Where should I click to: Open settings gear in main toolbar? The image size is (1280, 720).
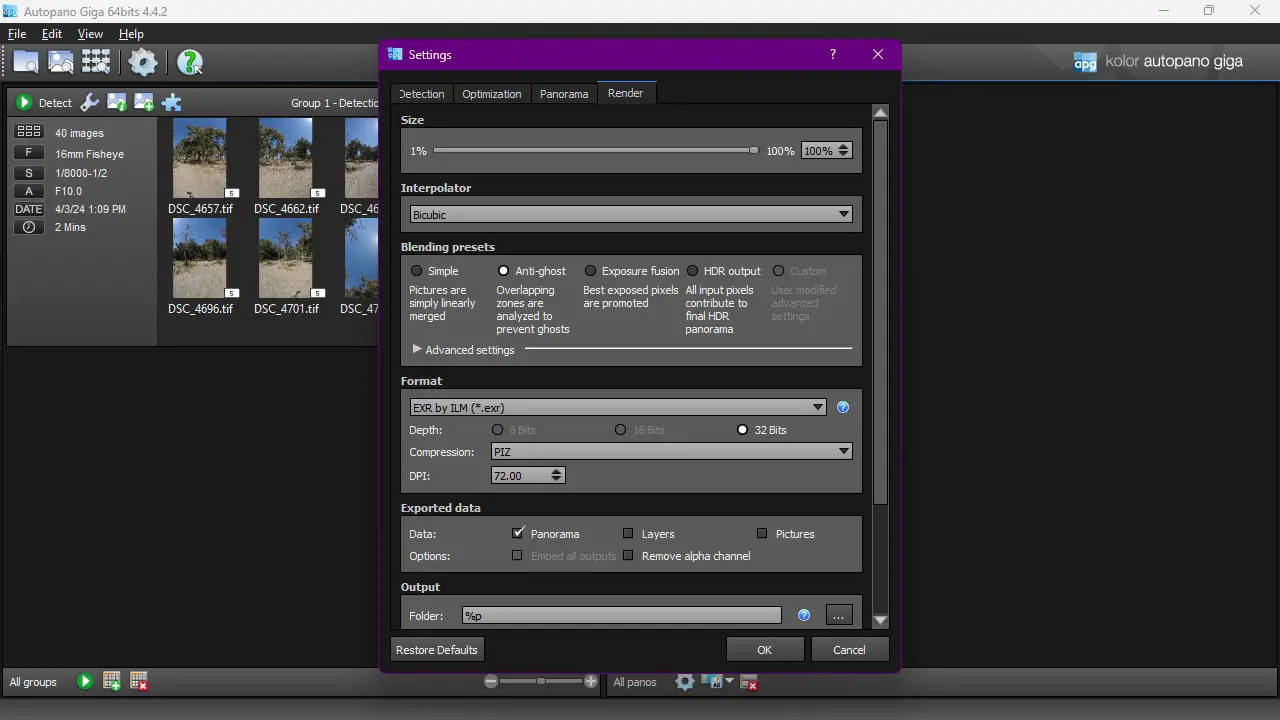143,62
